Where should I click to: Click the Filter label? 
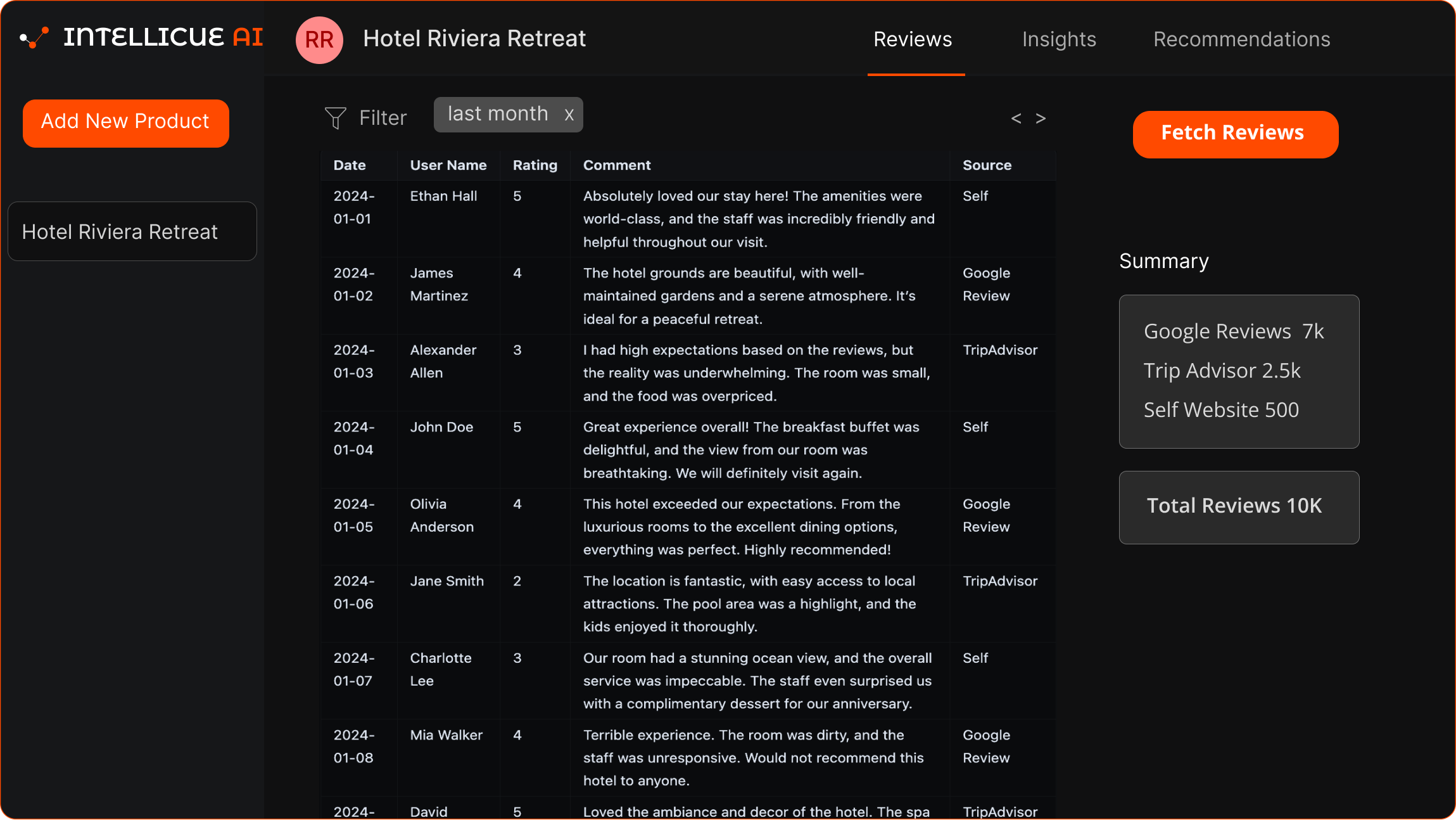(383, 118)
